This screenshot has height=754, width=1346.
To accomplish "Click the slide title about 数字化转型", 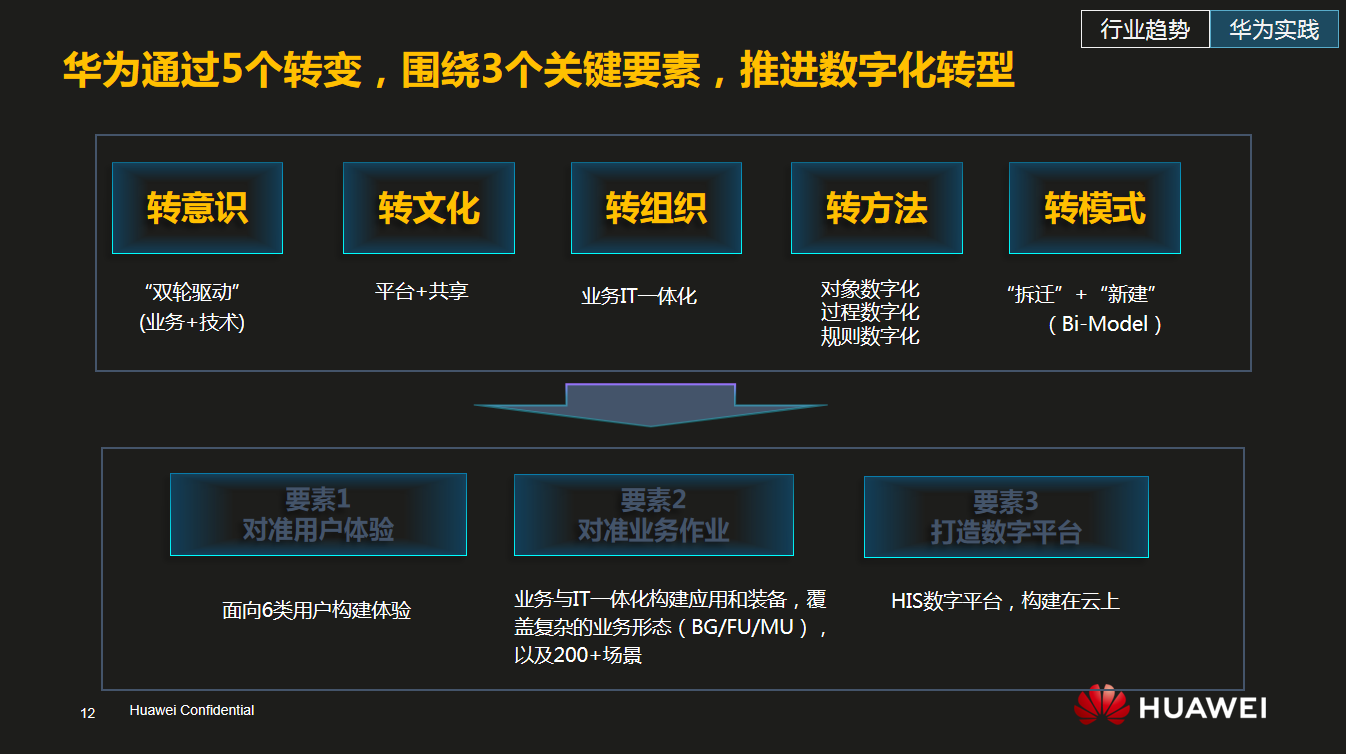I will point(539,72).
